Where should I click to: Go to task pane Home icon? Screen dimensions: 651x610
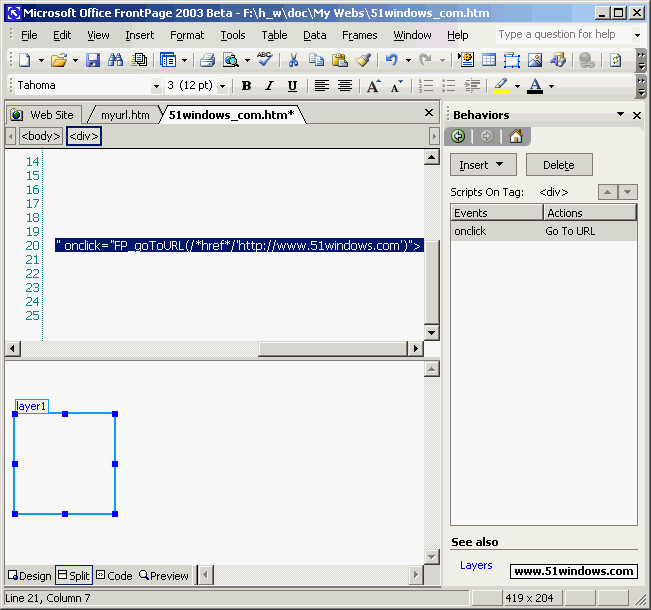(516, 136)
